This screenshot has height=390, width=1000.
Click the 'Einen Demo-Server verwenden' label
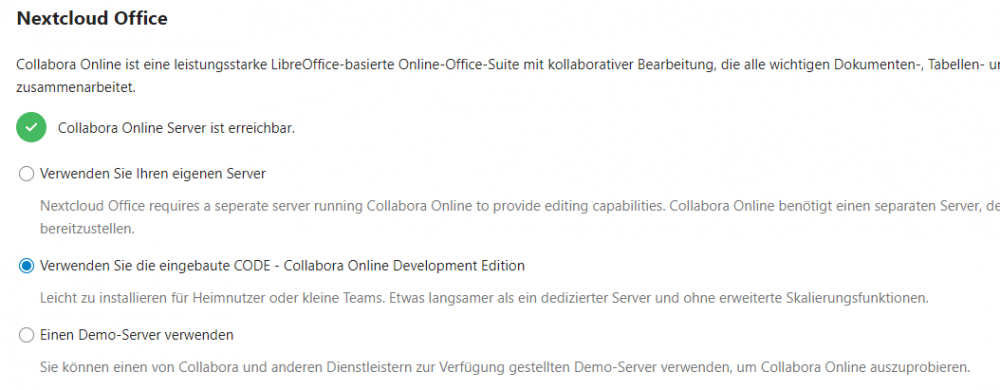tap(136, 335)
